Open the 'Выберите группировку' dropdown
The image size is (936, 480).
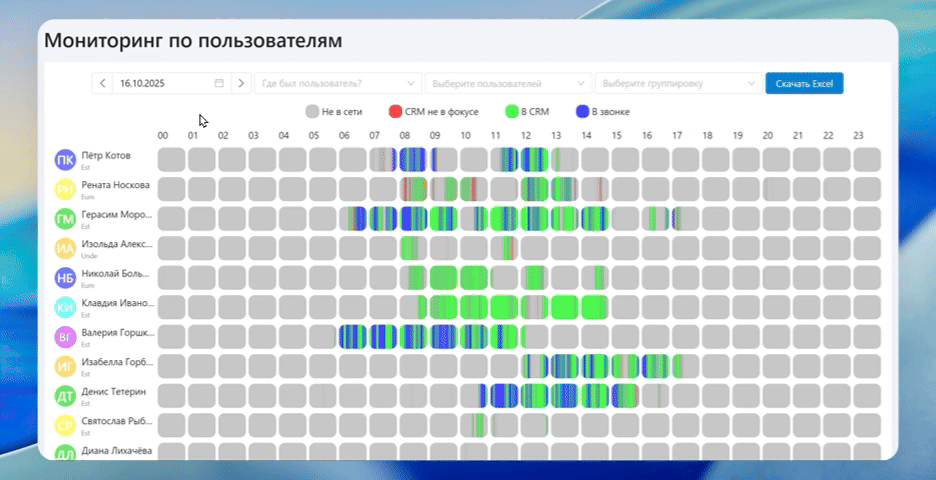677,83
